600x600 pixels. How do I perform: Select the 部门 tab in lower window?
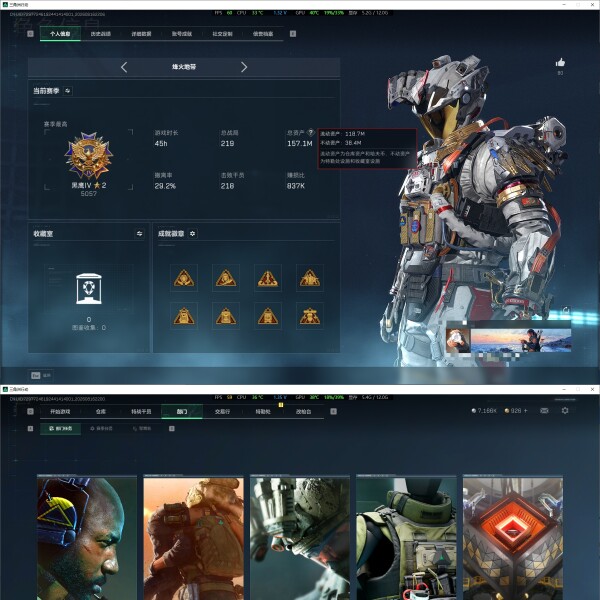click(x=182, y=411)
